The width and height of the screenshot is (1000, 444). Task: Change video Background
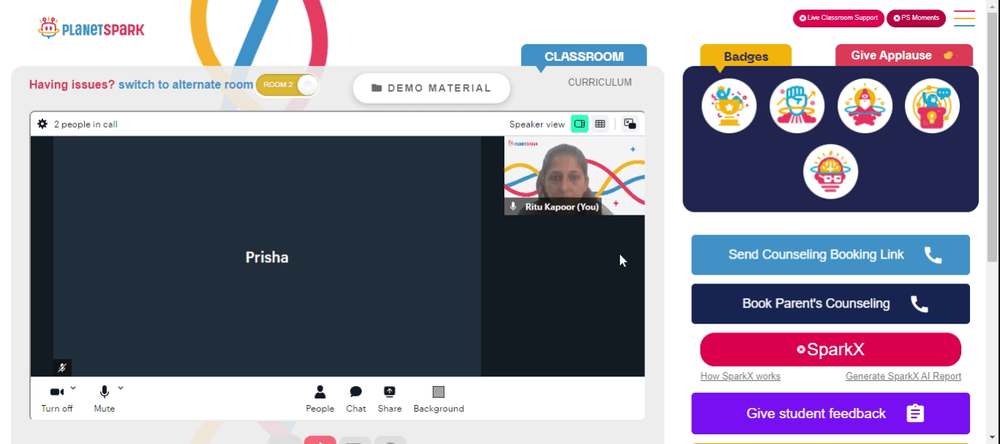(439, 399)
